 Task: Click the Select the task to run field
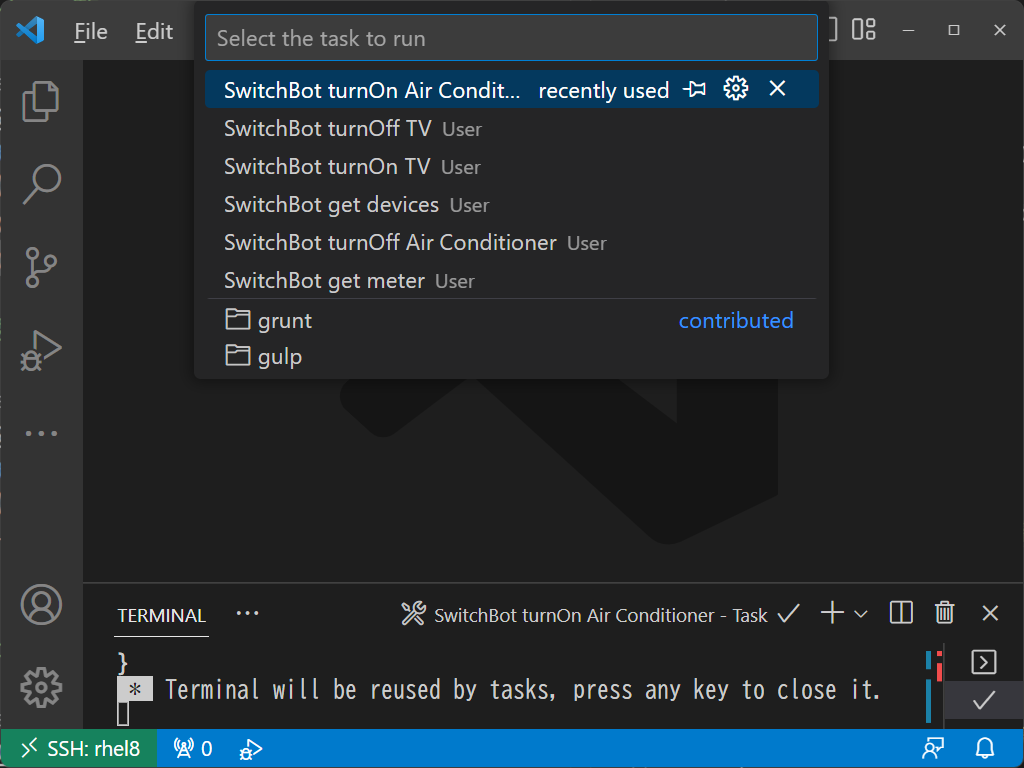(511, 37)
